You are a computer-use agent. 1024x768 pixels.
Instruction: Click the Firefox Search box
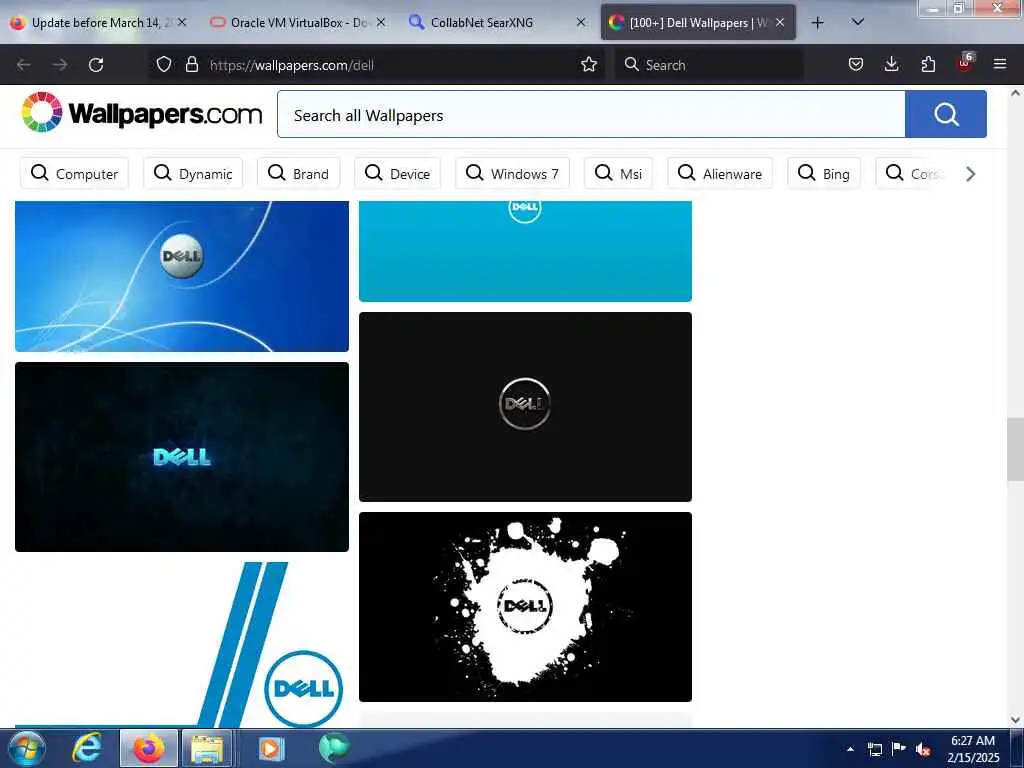coord(709,65)
